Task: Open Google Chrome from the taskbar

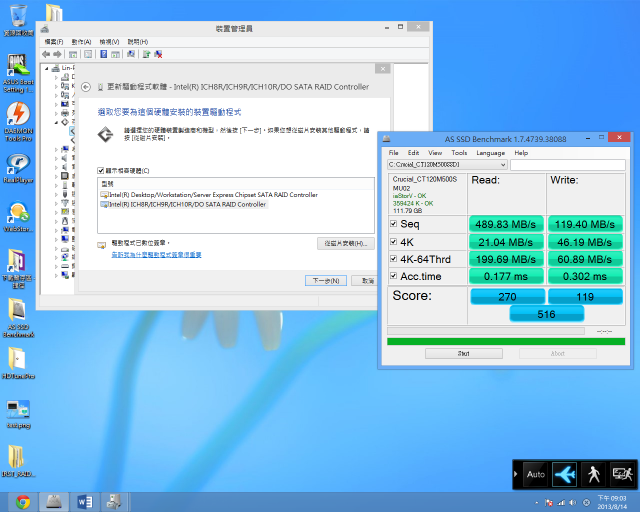Action: coord(23,502)
